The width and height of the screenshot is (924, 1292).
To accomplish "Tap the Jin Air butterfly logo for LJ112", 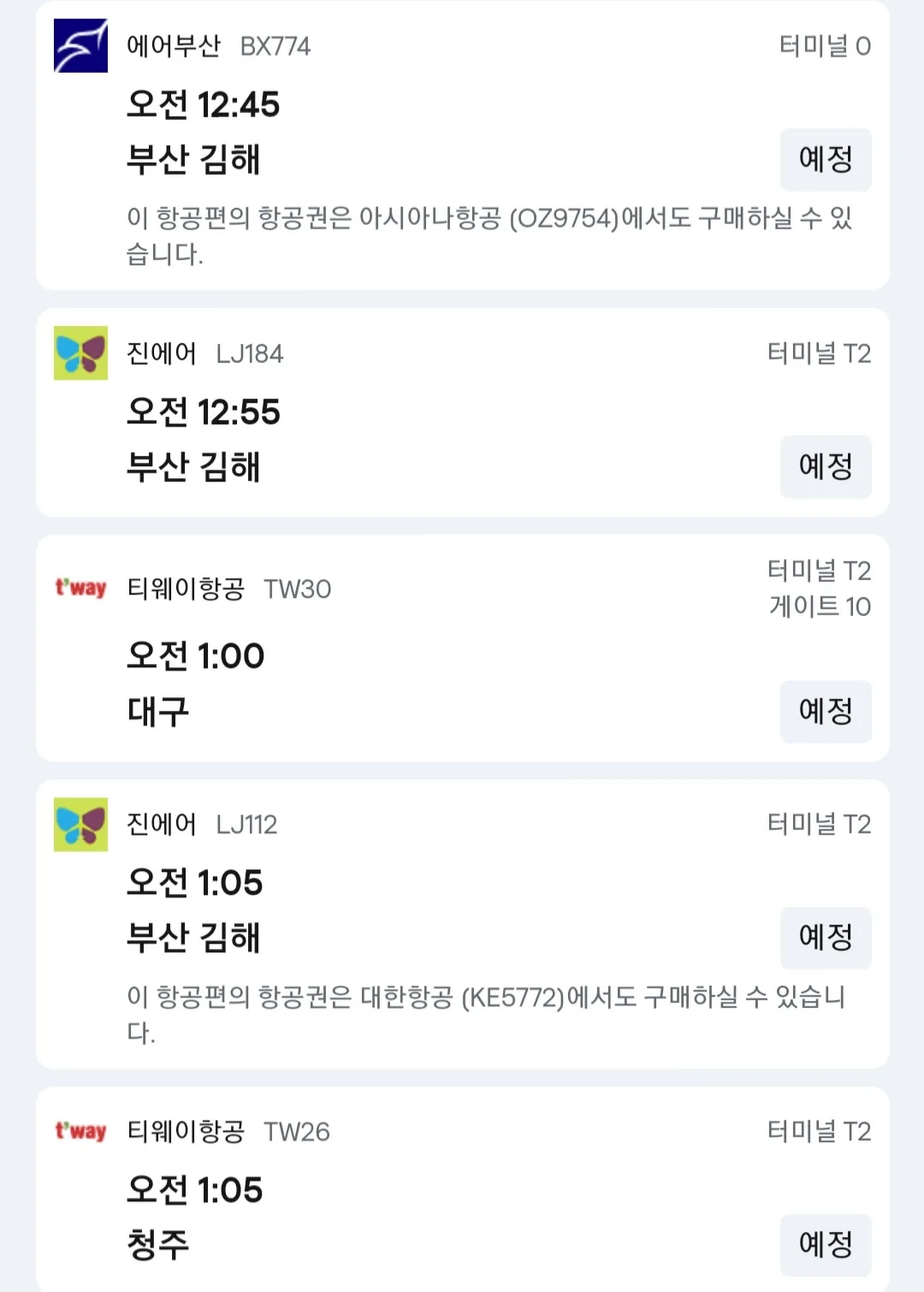I will [80, 824].
